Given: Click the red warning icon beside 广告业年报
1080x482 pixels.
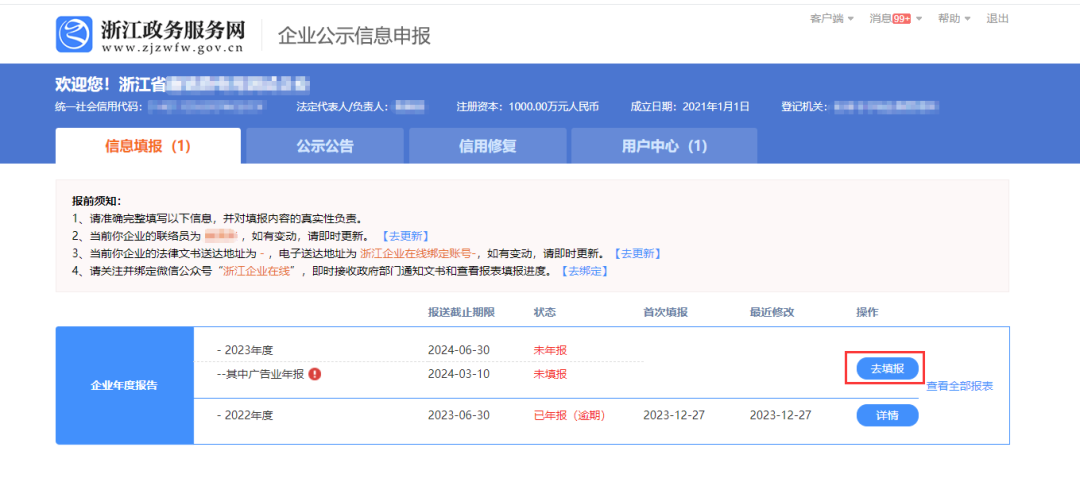Looking at the screenshot, I should [315, 374].
